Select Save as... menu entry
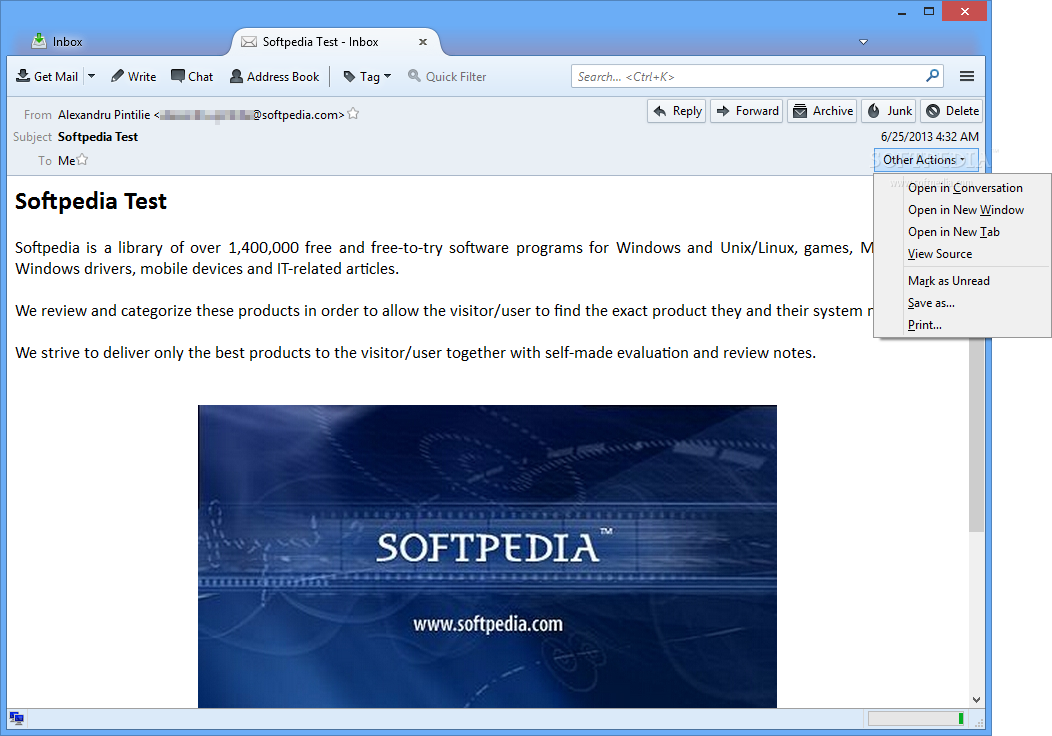 (x=931, y=303)
